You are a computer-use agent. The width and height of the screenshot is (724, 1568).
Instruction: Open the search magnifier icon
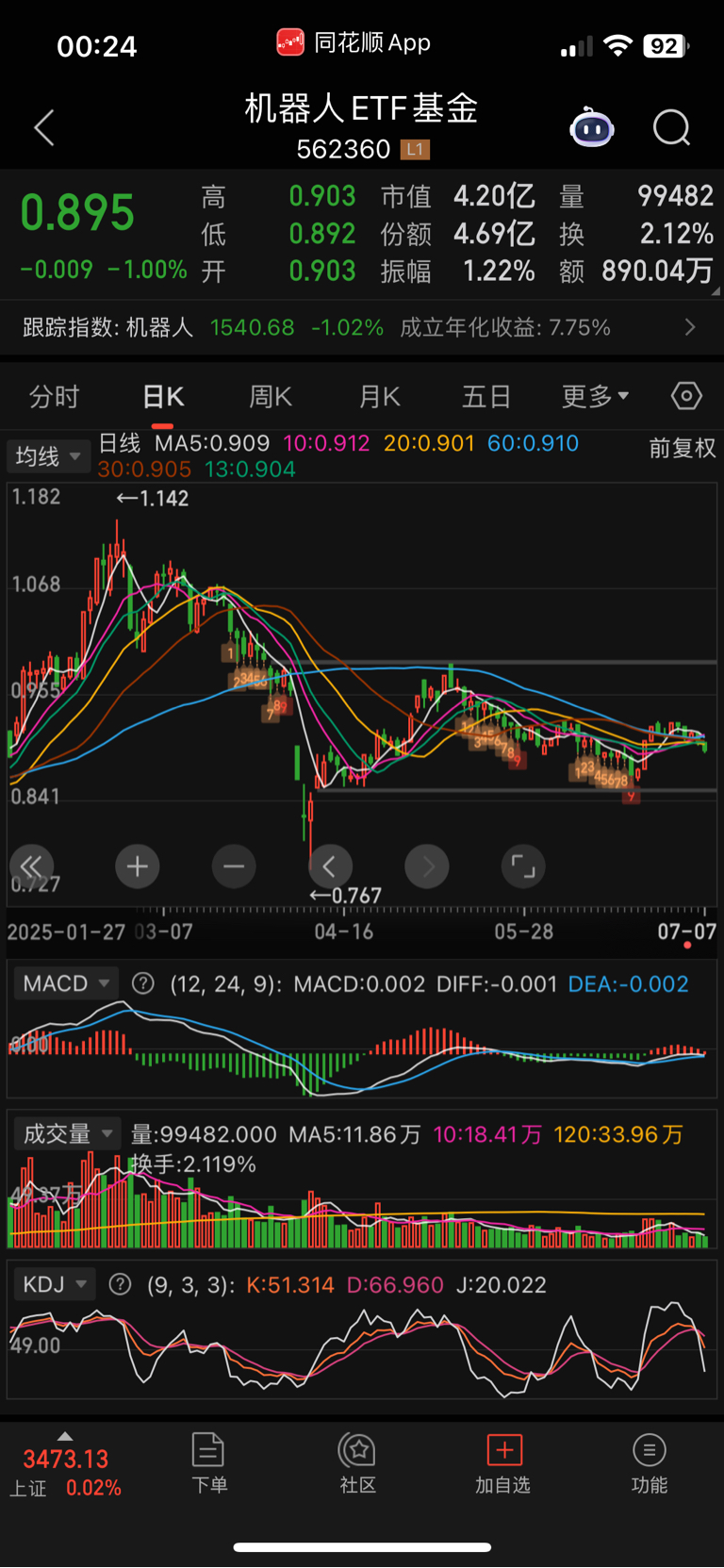[671, 127]
